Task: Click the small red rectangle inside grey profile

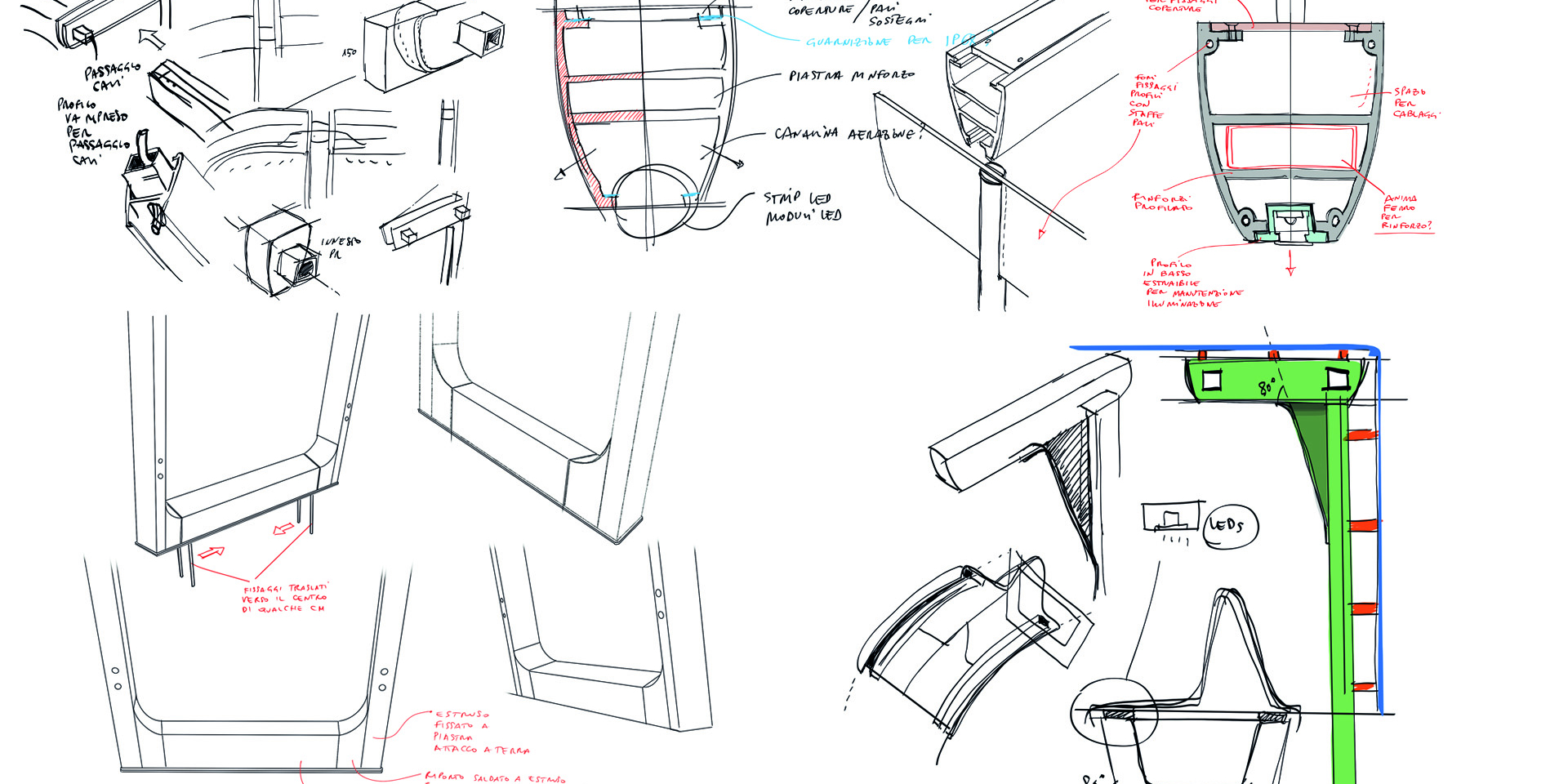Action: tap(1290, 147)
